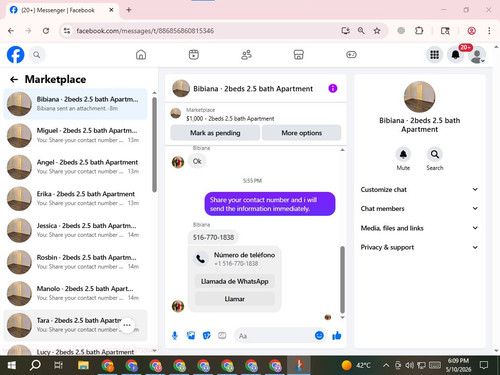Click the back arrow beside Marketplace
The height and width of the screenshot is (375, 500).
click(14, 79)
